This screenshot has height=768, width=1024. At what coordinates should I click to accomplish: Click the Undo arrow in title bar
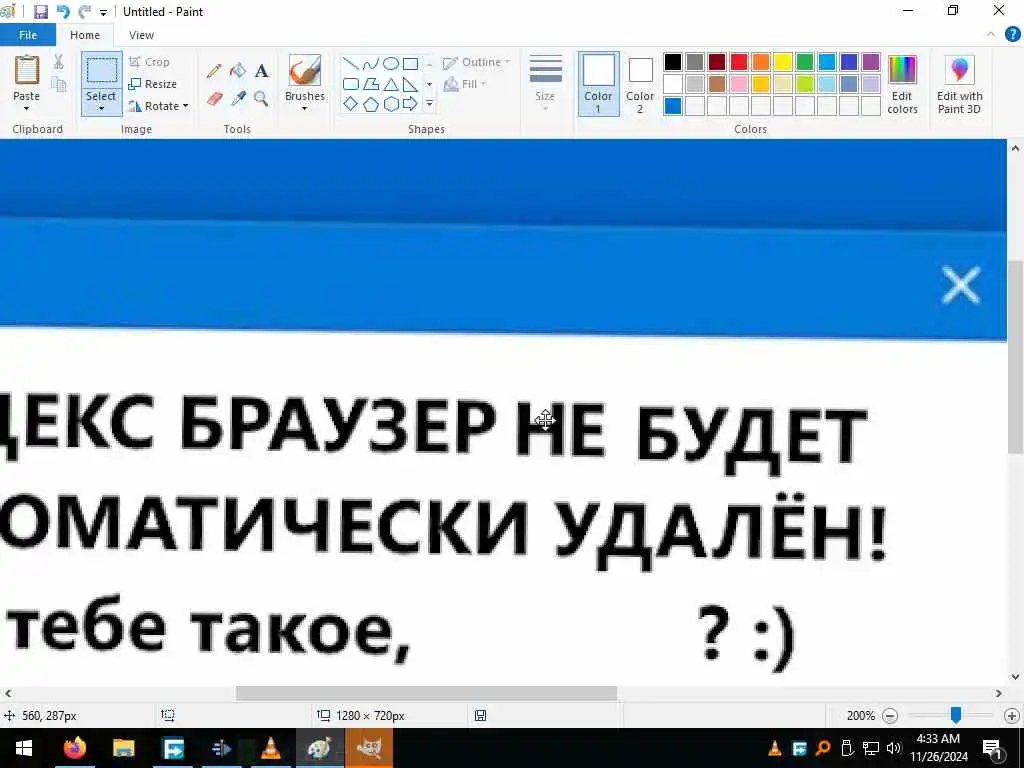63,12
